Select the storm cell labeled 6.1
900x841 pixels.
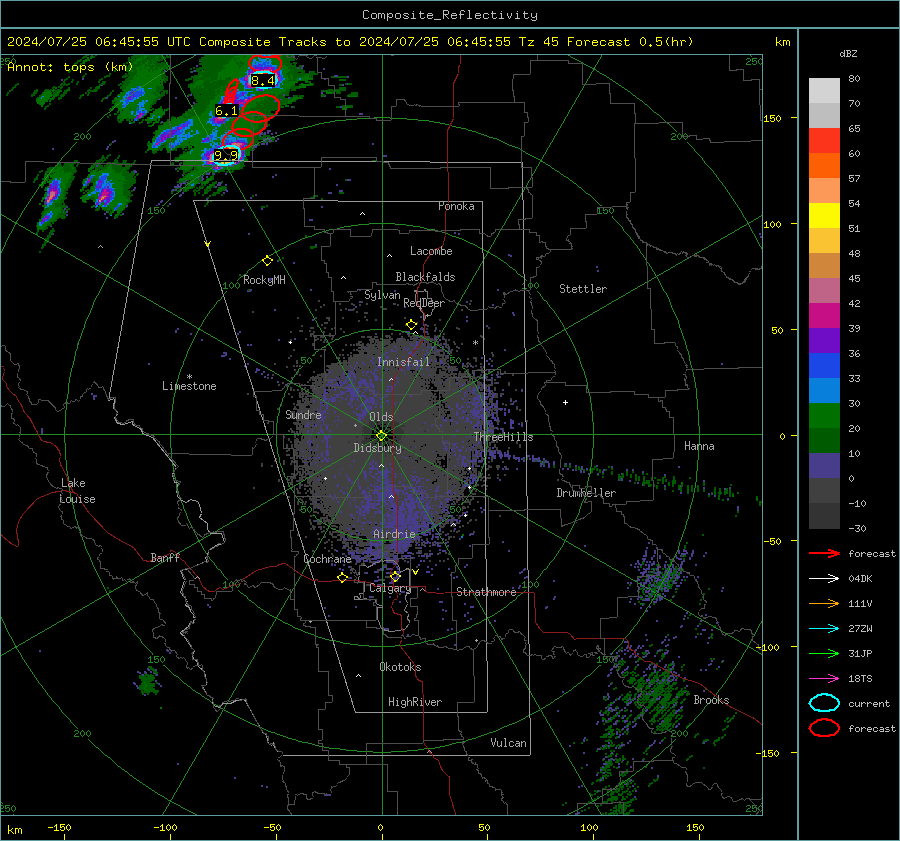226,111
